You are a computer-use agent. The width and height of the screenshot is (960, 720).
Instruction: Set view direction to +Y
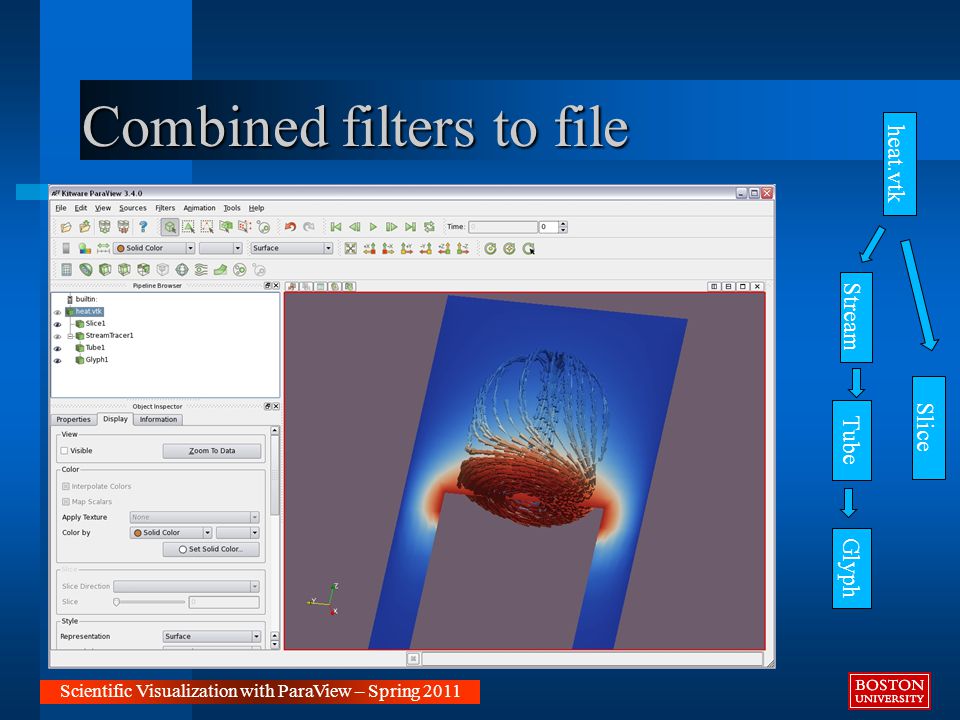(407, 249)
